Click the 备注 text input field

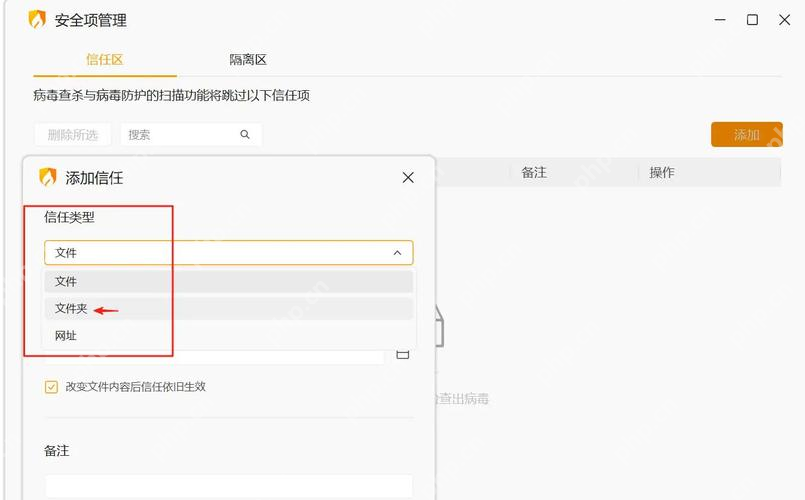click(x=228, y=486)
